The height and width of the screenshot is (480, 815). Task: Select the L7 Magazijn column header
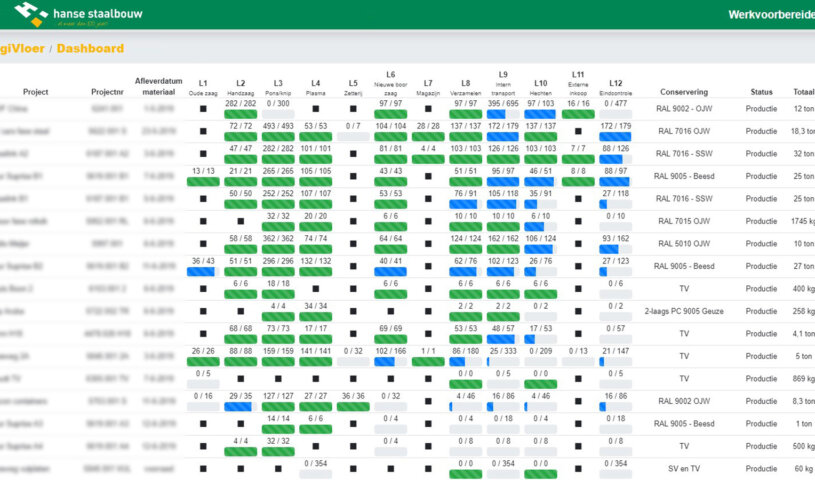(x=428, y=87)
